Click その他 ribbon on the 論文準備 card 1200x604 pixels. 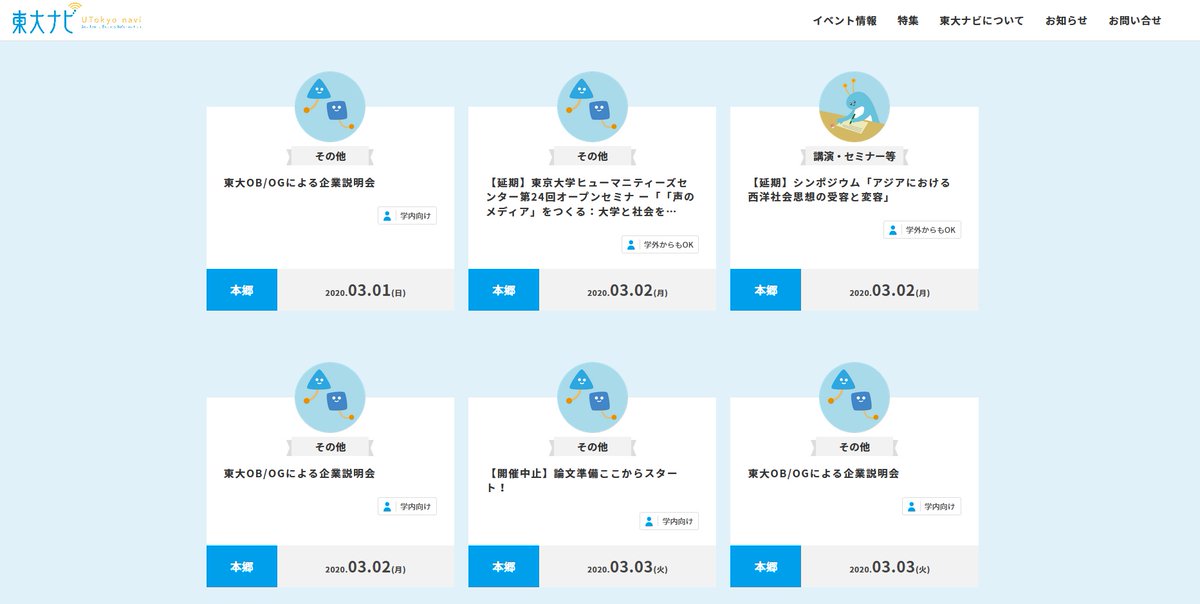[592, 447]
